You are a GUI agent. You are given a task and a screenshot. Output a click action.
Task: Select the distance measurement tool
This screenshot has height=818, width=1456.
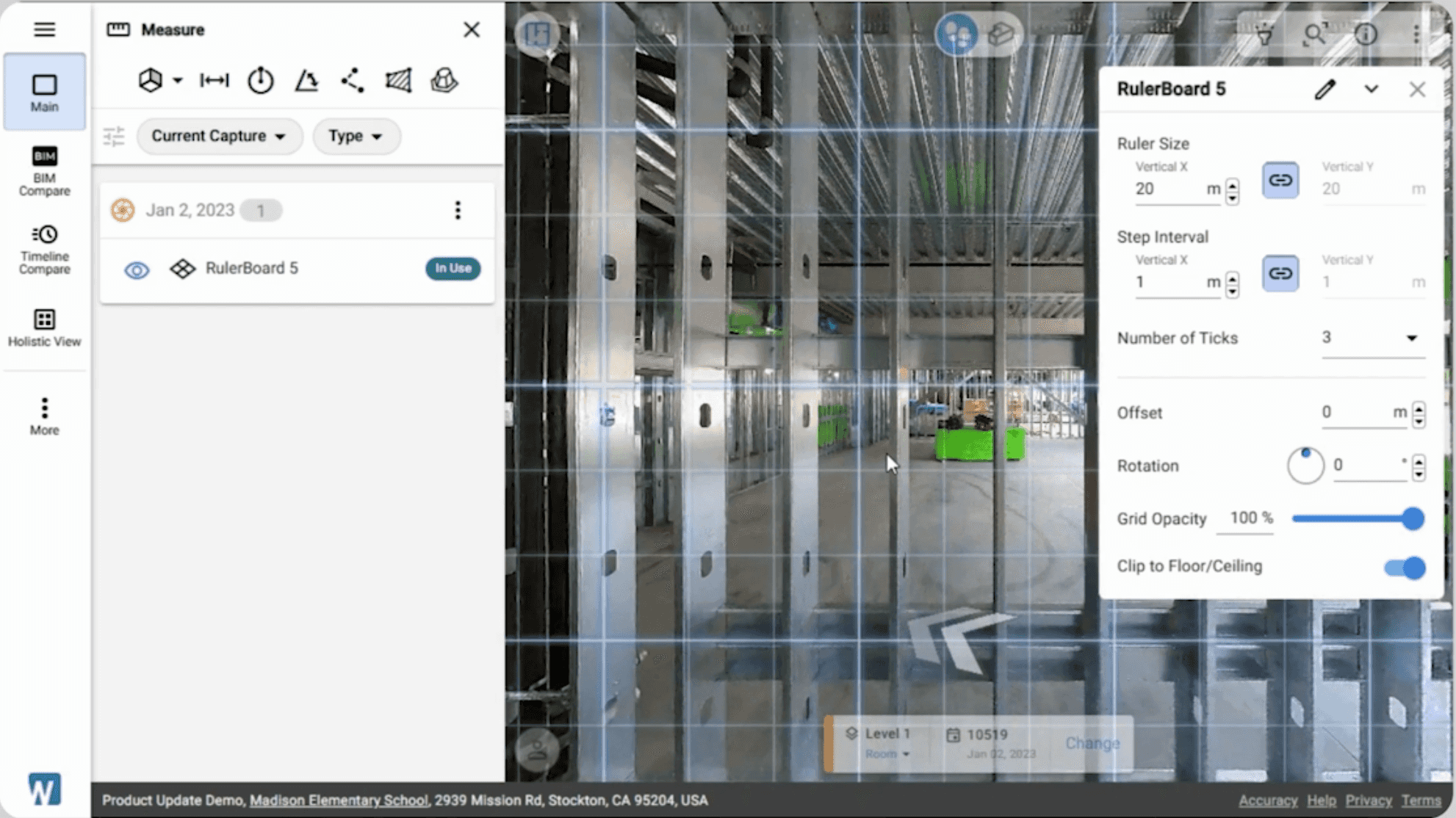[x=215, y=81]
